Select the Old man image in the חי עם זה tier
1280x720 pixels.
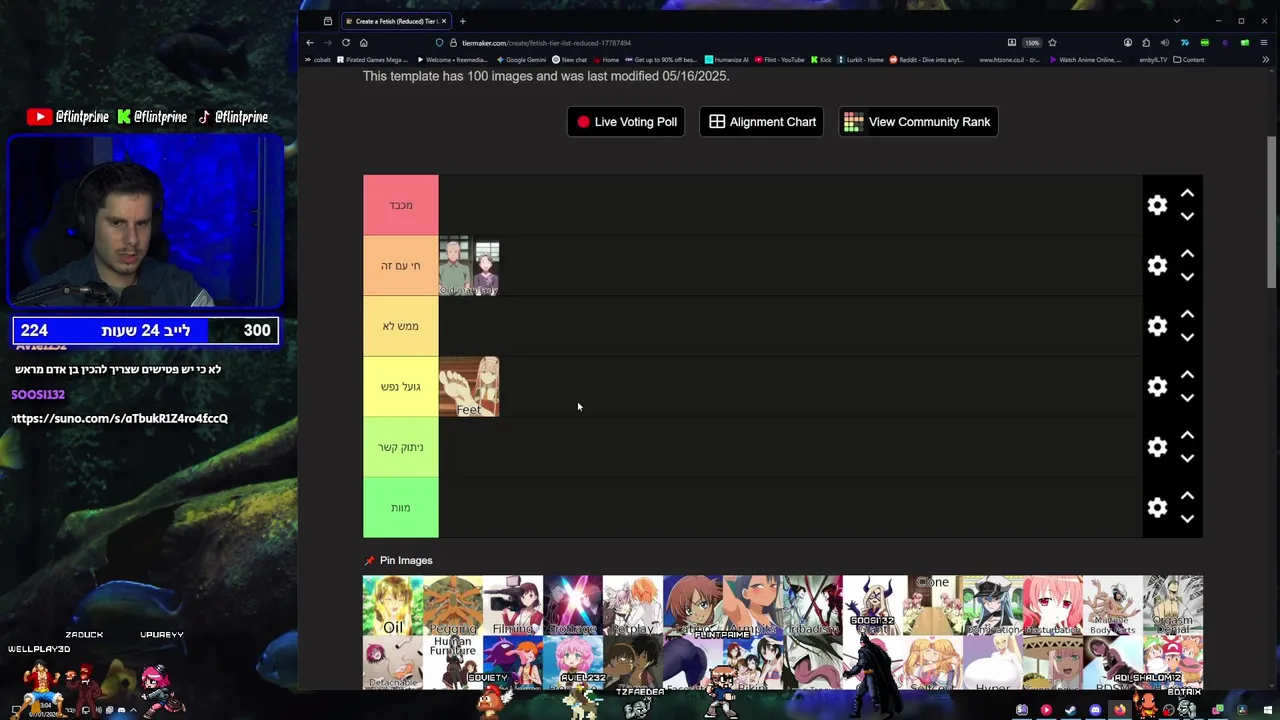[469, 266]
